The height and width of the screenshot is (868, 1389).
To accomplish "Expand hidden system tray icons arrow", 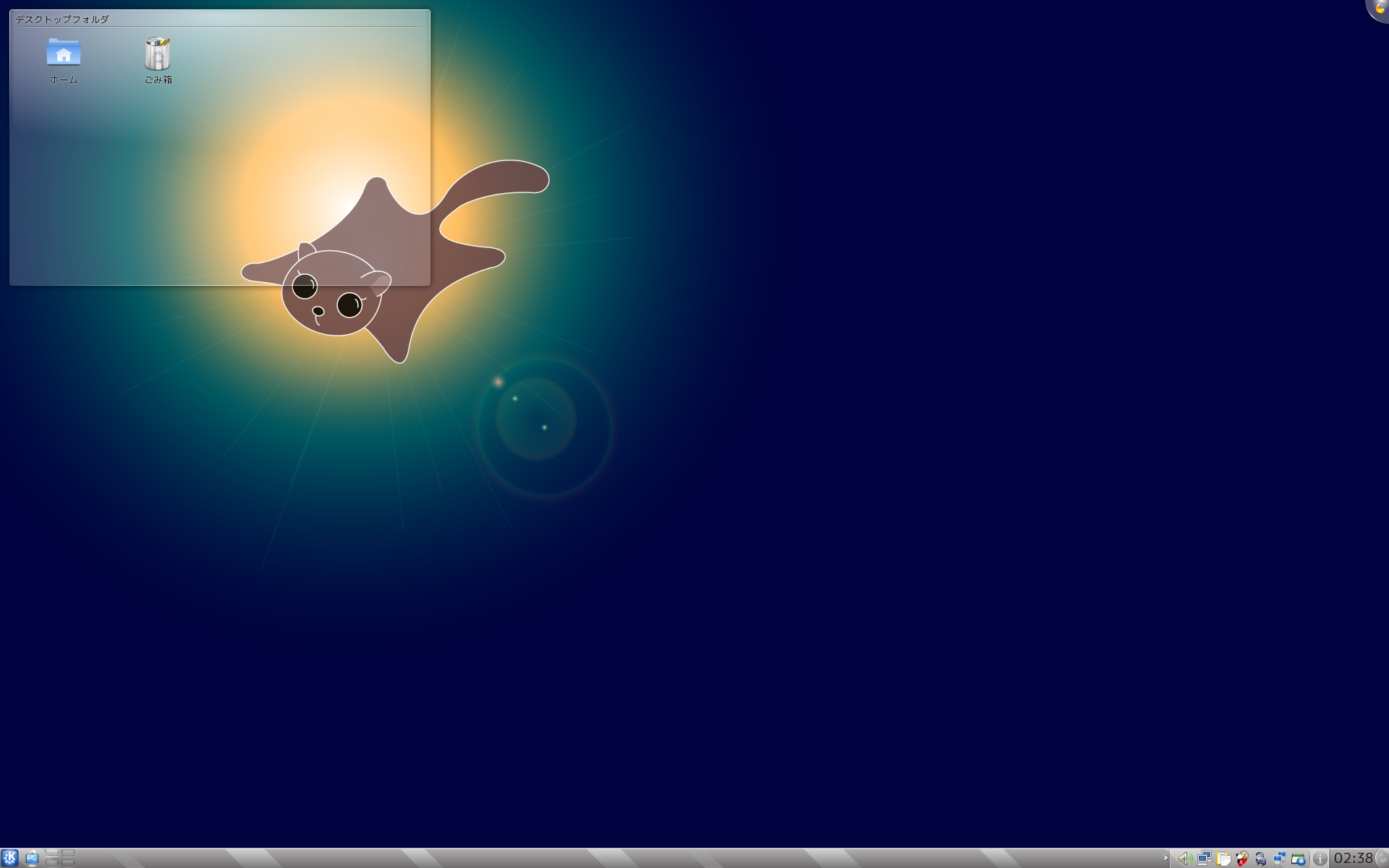I will click(x=1165, y=859).
